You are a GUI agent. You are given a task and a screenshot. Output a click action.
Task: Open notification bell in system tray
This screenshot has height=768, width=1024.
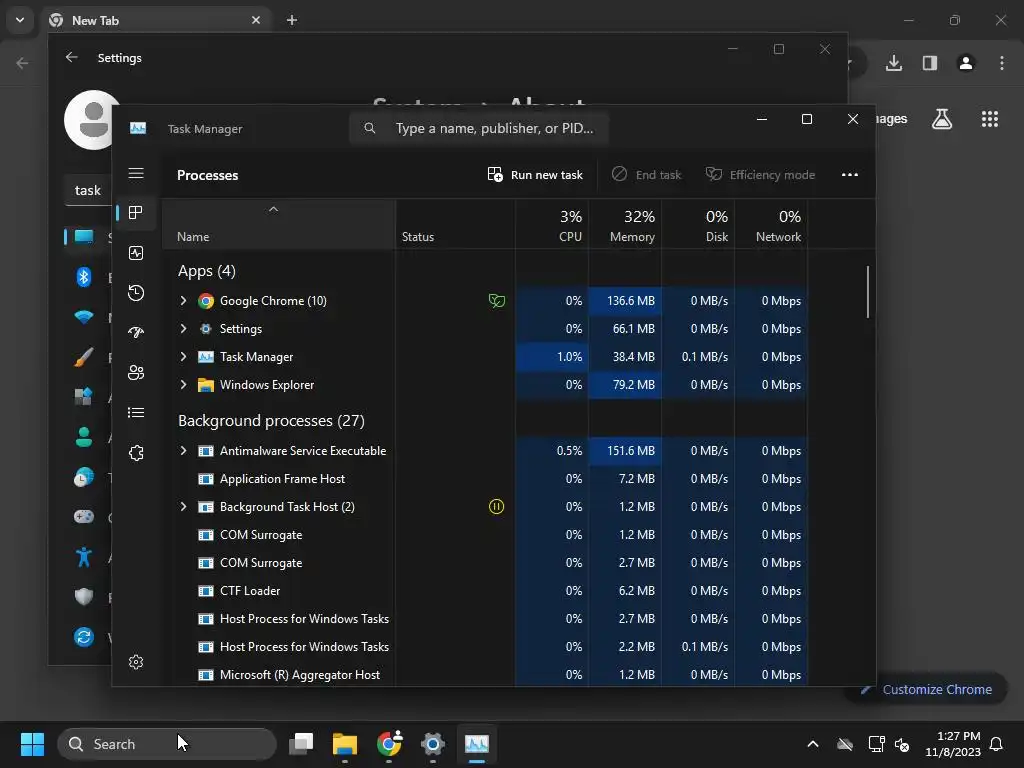pyautogui.click(x=996, y=744)
